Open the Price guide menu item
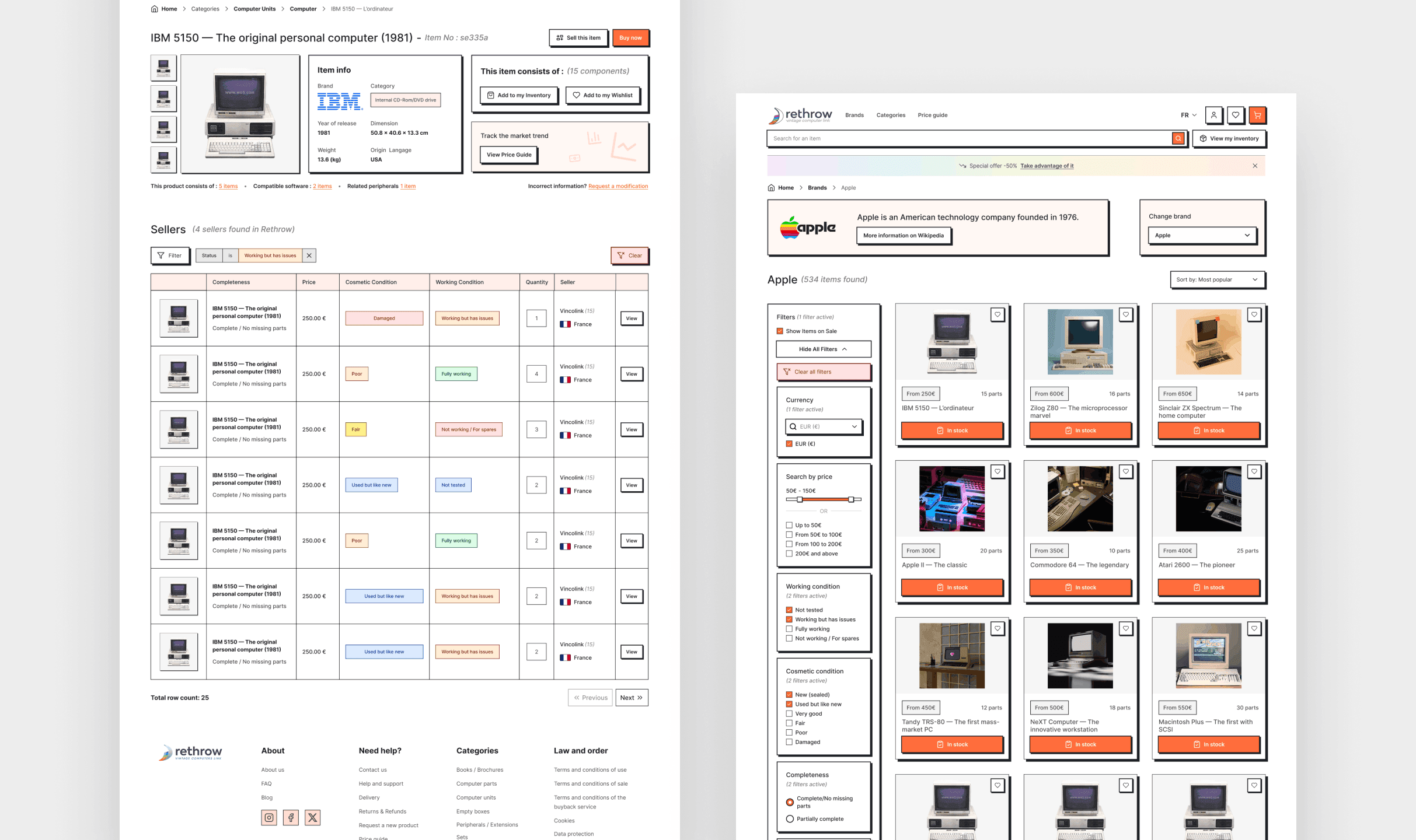Screen dimensions: 1416x840 932,115
